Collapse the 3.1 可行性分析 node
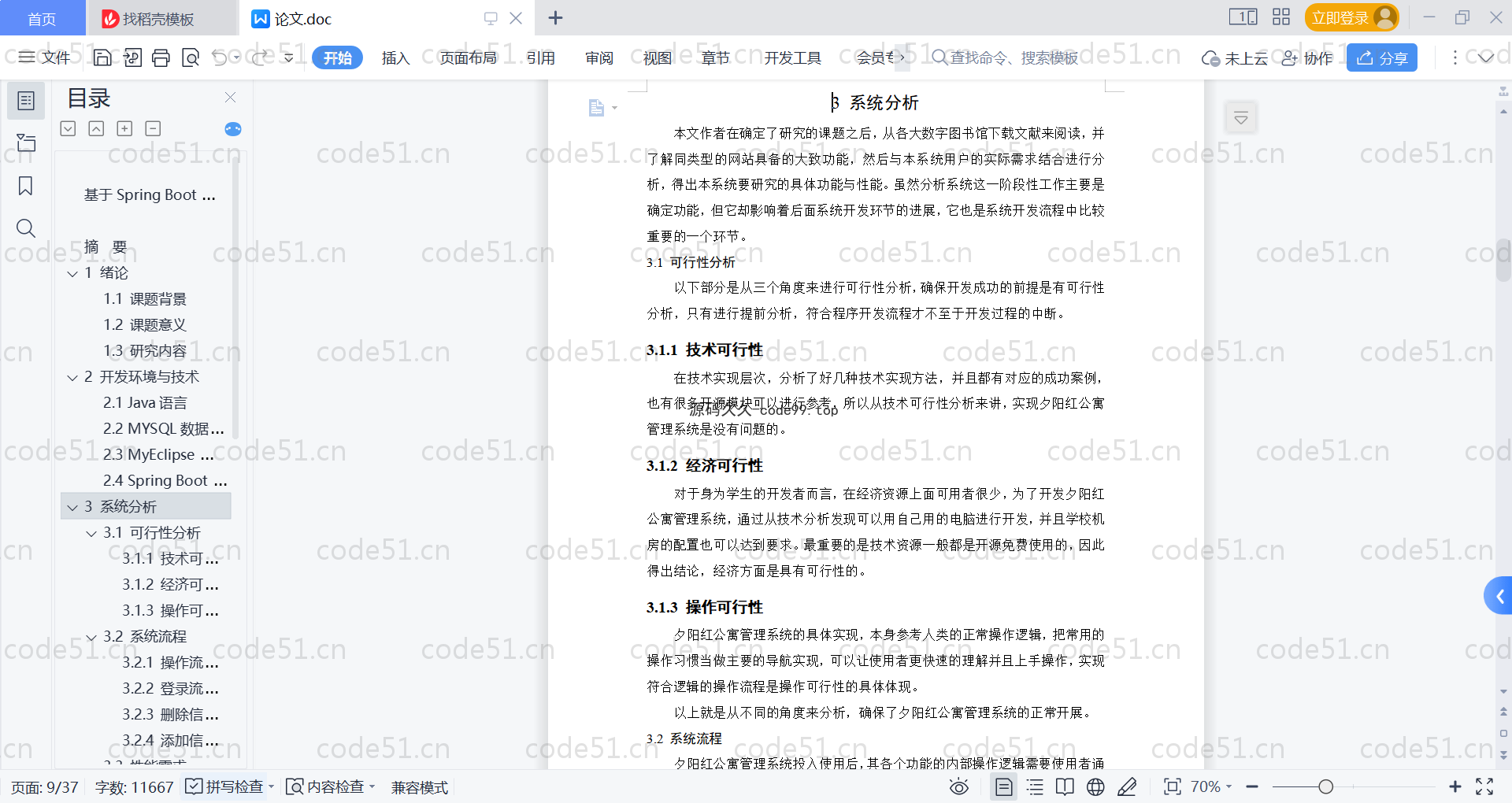Screen dimensions: 1512x803 coord(91,533)
